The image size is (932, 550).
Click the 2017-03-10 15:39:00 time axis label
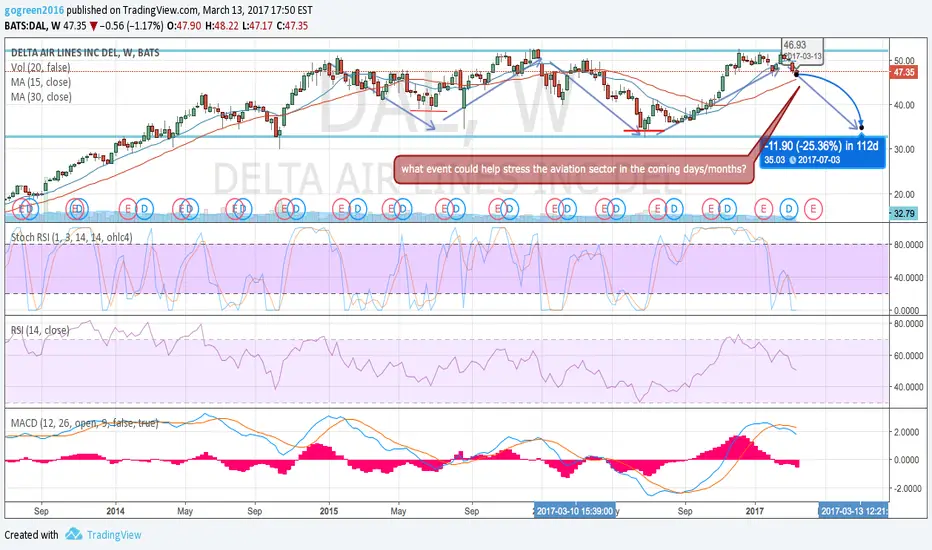click(x=575, y=511)
